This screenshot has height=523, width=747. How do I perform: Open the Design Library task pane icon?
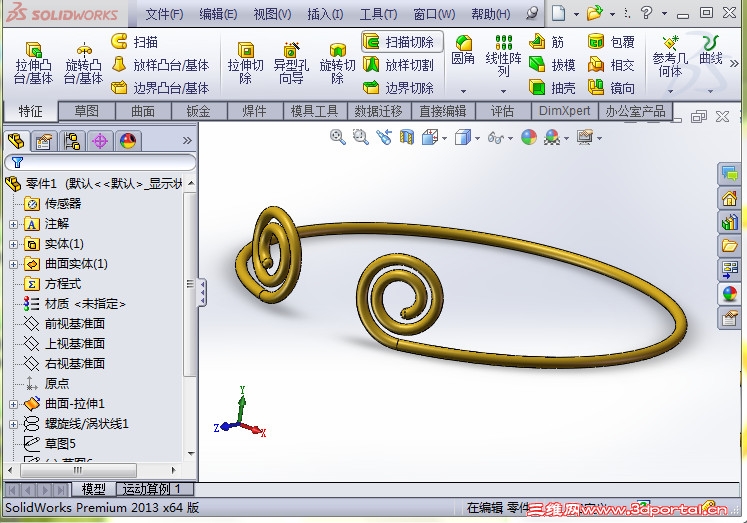[729, 221]
